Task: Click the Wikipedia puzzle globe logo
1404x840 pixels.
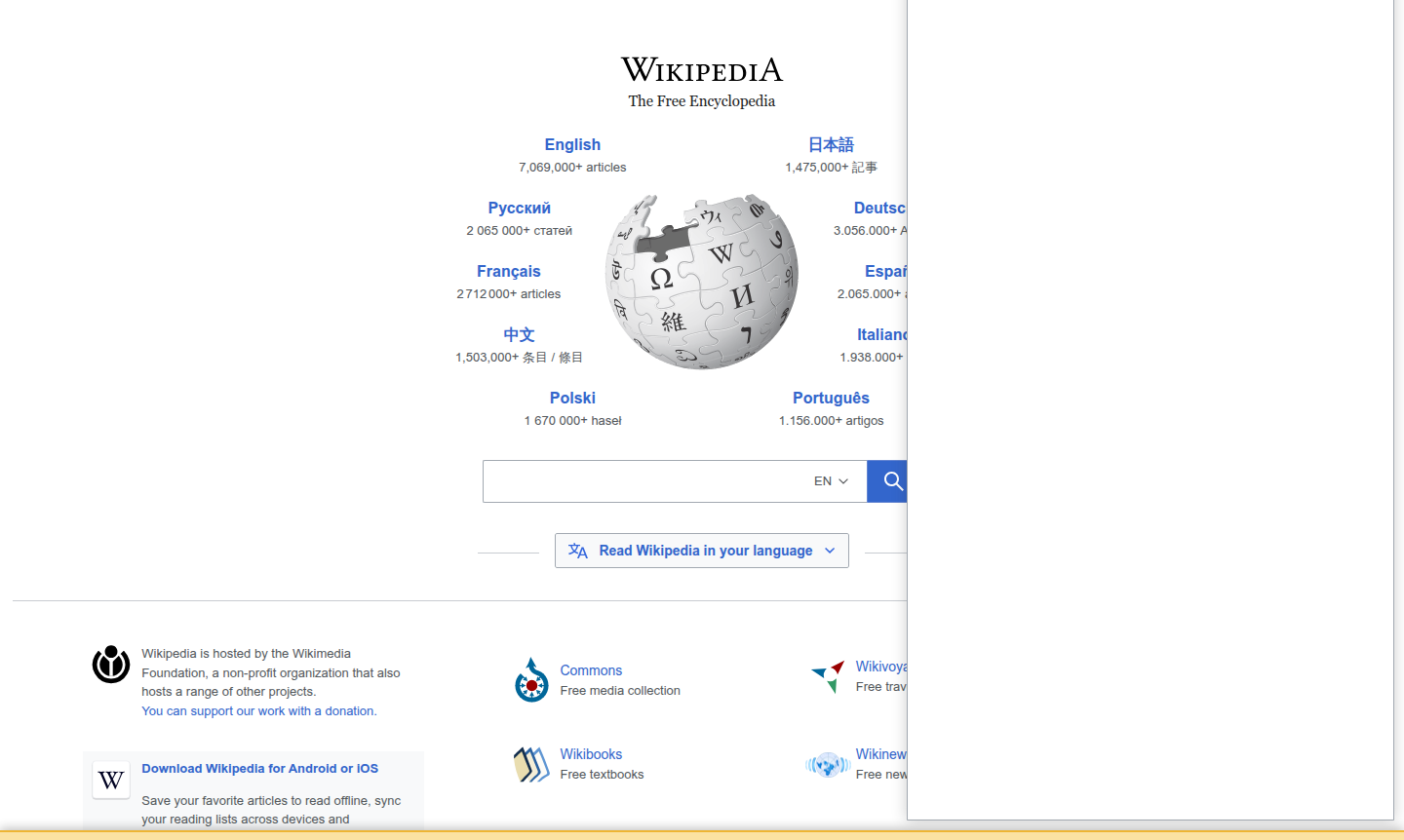Action: coord(702,281)
